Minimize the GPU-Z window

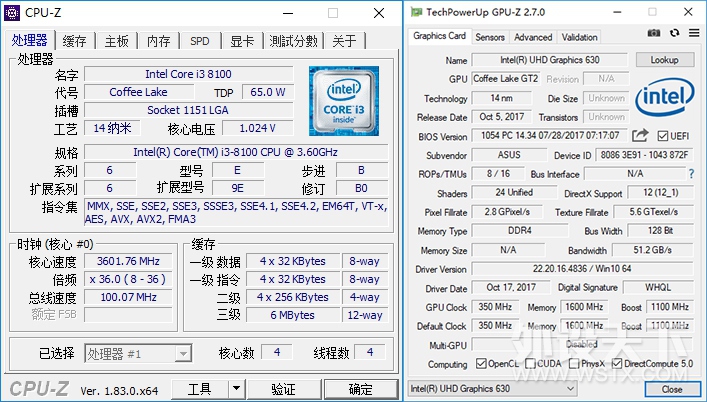pyautogui.click(x=617, y=12)
